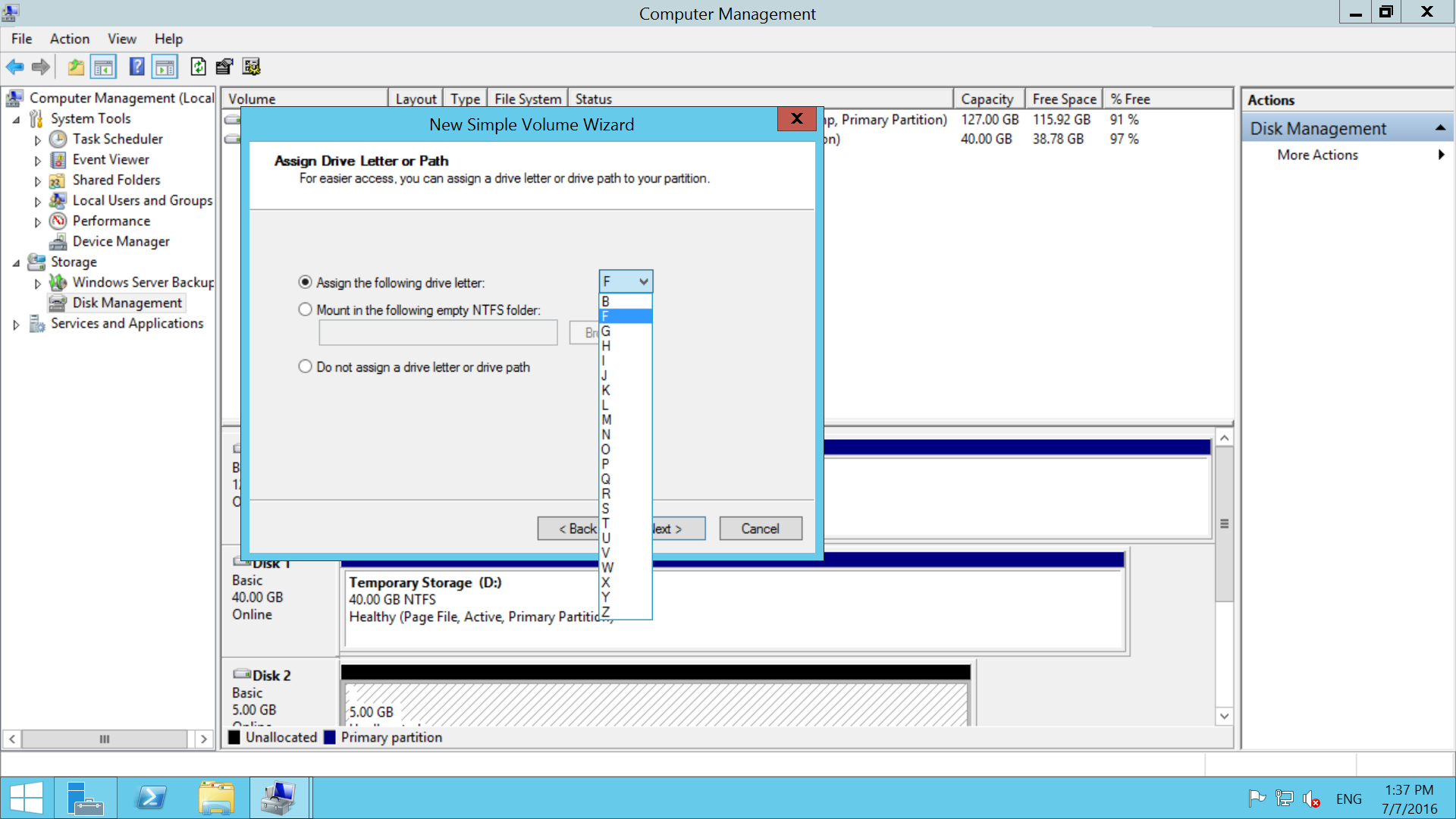Open PowerShell from the taskbar

(150, 798)
